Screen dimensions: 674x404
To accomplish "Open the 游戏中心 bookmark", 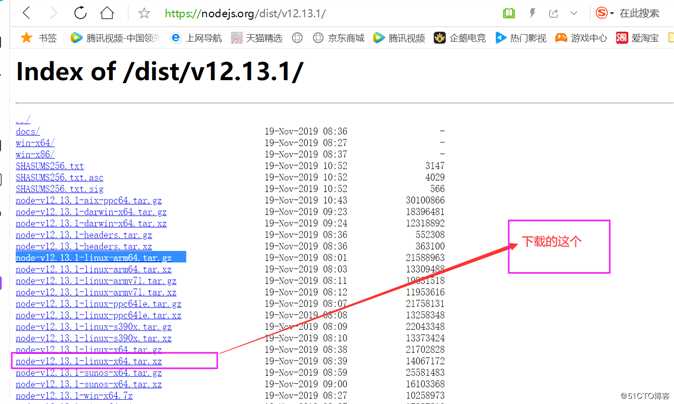I will [581, 38].
